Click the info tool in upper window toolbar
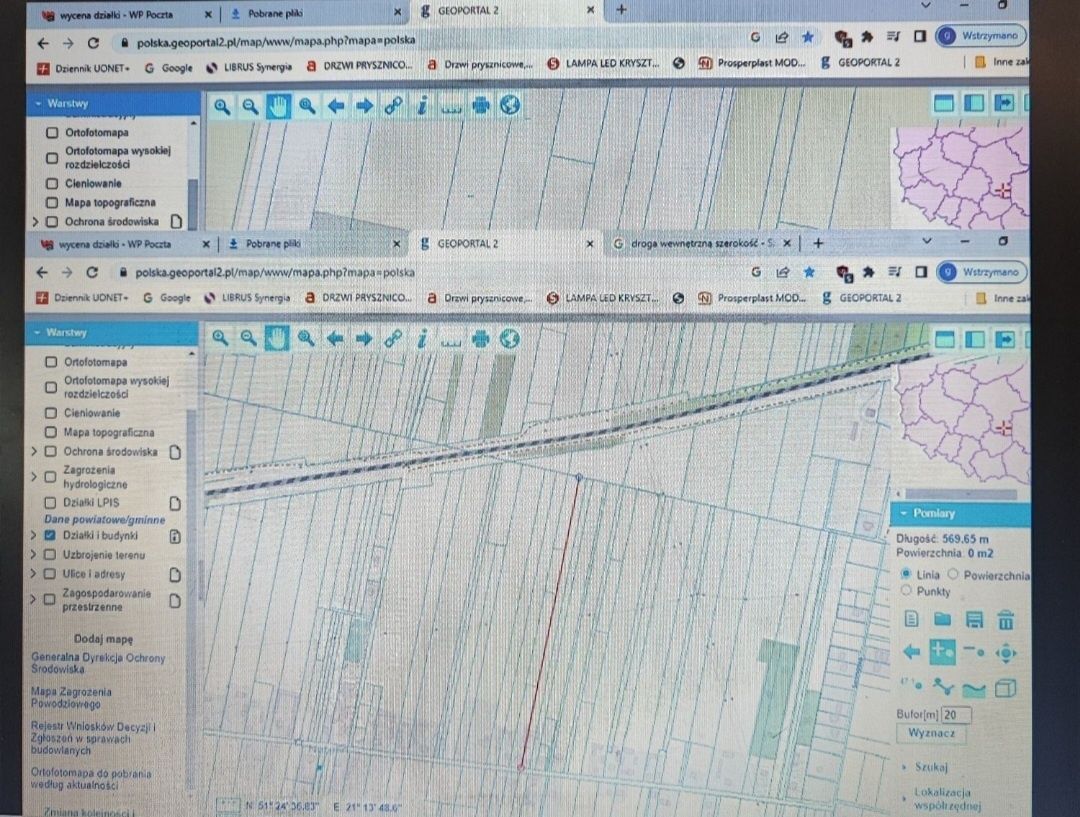 422,105
